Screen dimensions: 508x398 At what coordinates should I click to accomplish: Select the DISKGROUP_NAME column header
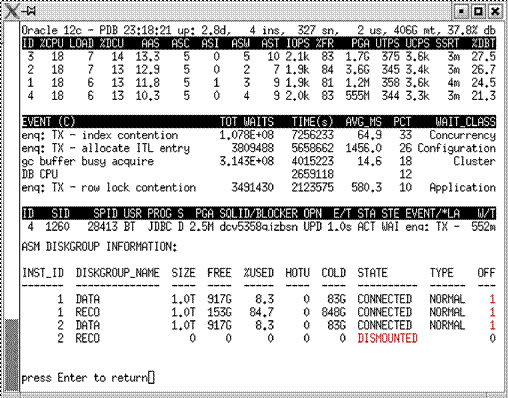tap(117, 273)
